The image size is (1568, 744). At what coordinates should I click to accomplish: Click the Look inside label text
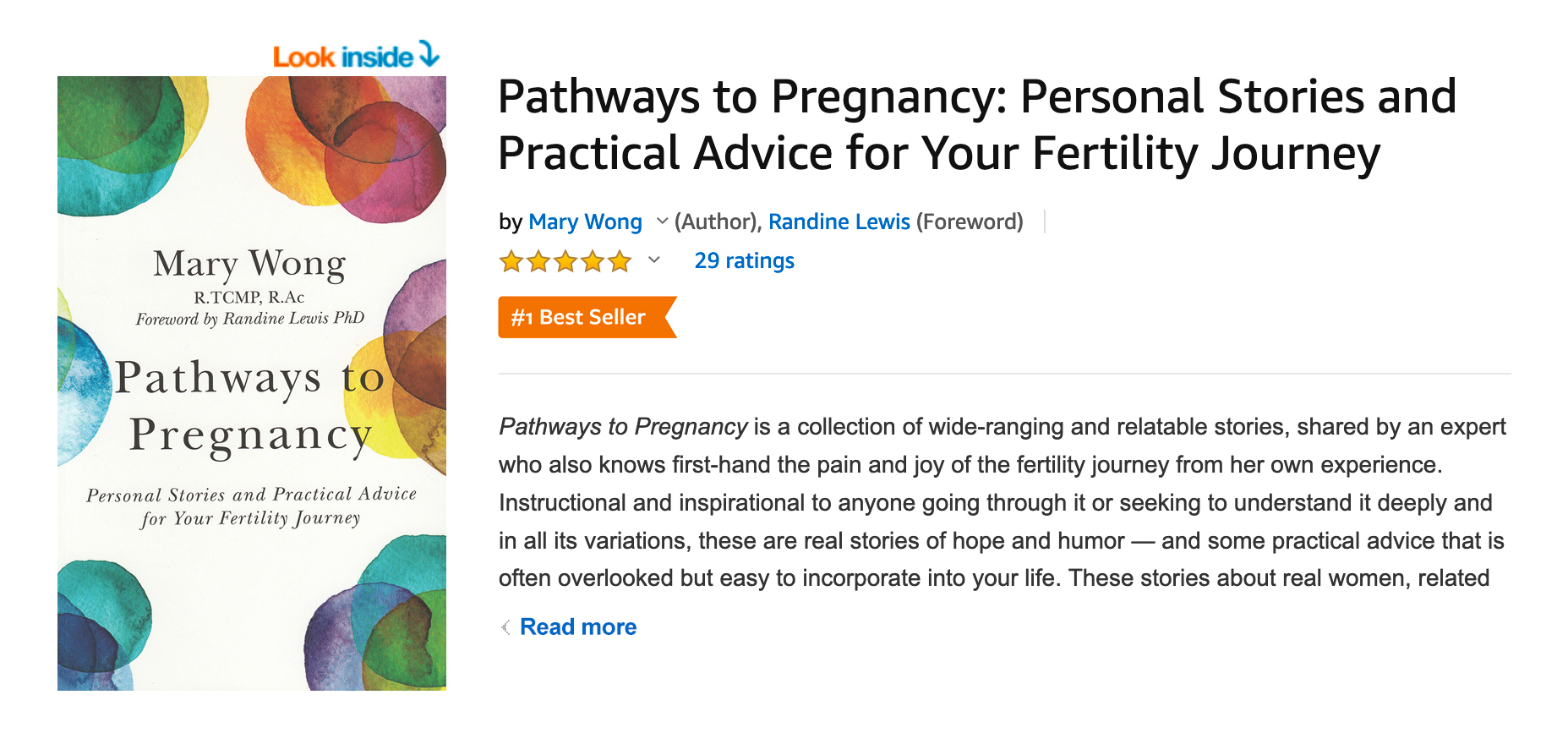click(x=342, y=57)
